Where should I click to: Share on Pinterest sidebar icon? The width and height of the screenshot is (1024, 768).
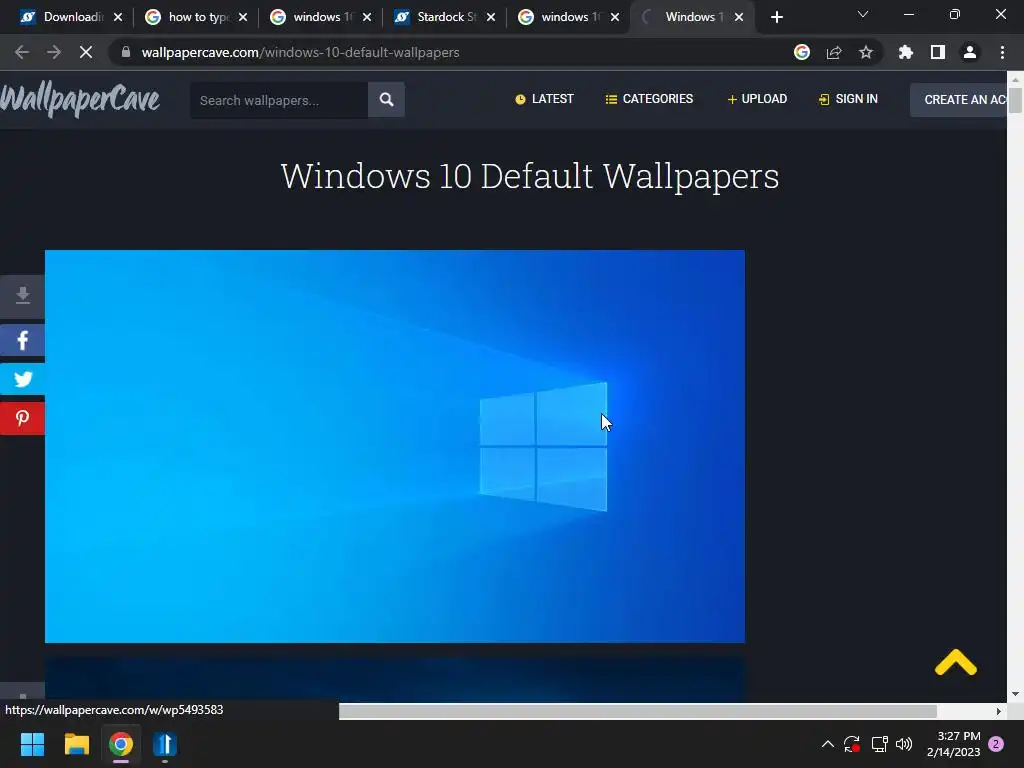pyautogui.click(x=22, y=418)
